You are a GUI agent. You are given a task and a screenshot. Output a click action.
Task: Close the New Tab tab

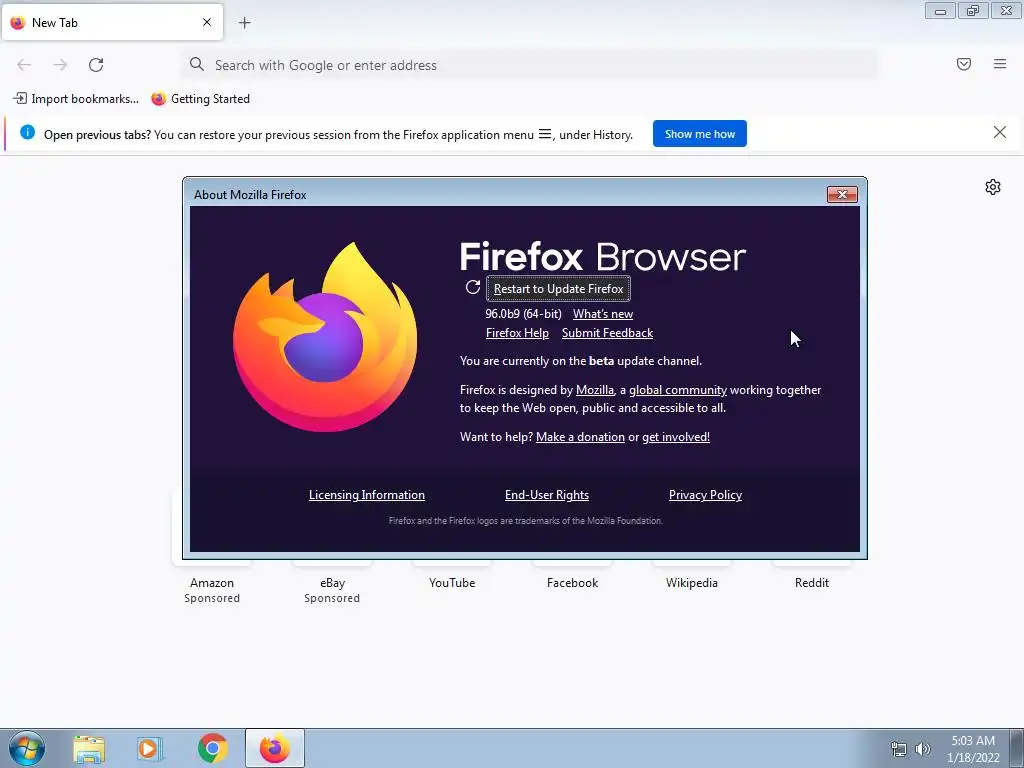(x=207, y=22)
